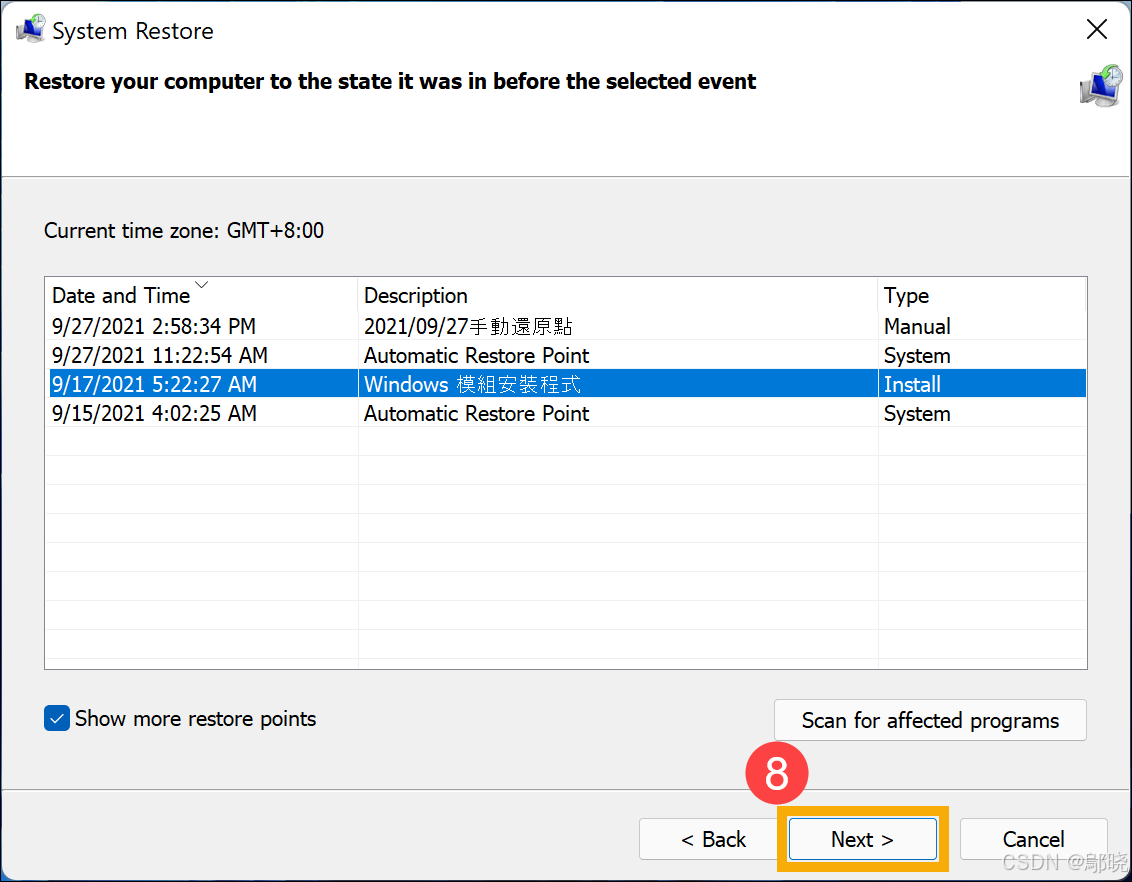Click Scan for affected programs
The image size is (1132, 882).
coord(930,720)
